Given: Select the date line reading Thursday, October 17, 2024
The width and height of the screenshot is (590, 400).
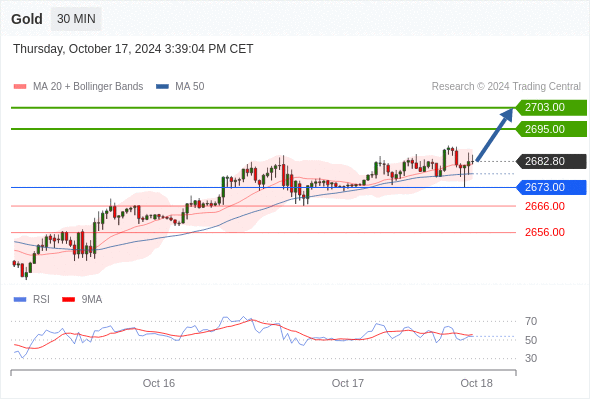Looking at the screenshot, I should (x=133, y=49).
